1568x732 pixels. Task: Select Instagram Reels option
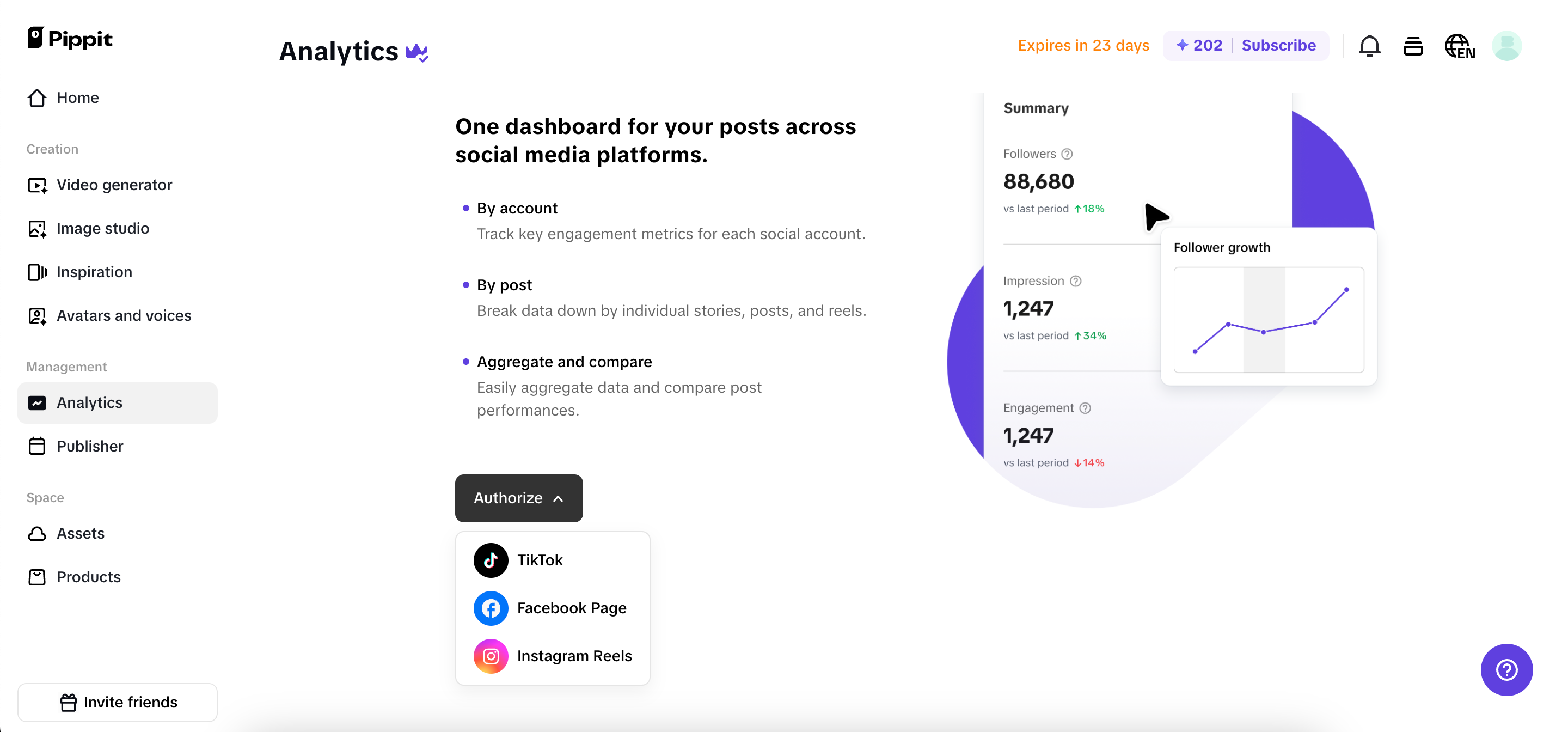coord(573,656)
